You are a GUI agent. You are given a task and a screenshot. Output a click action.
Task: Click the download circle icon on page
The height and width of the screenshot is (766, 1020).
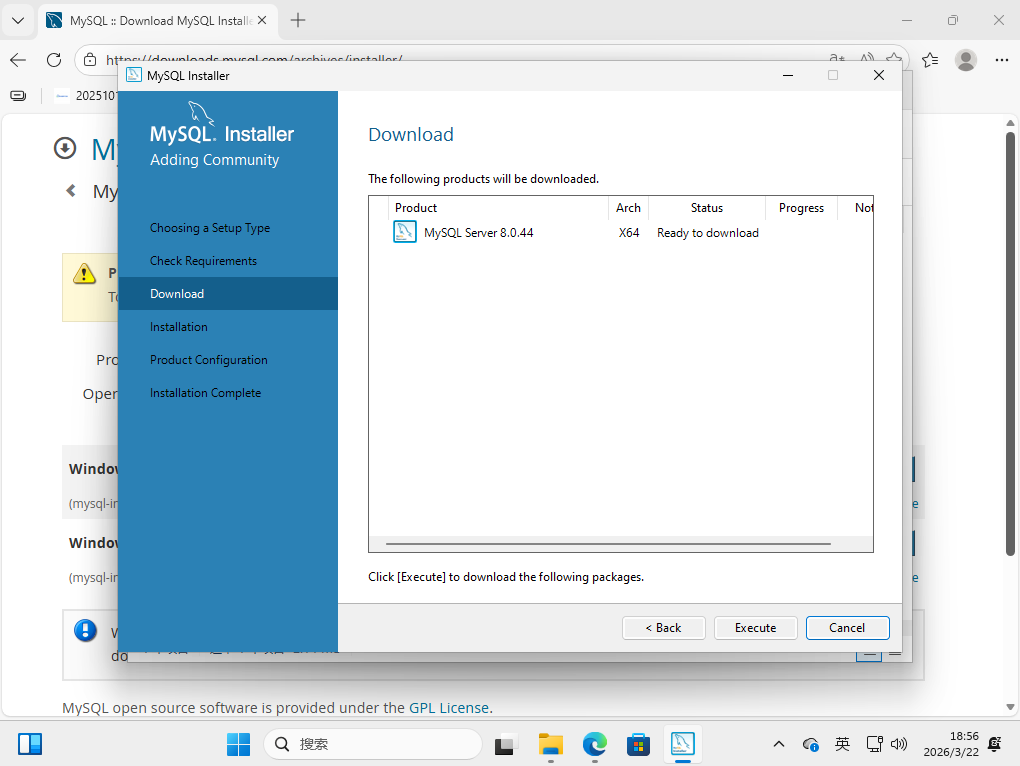click(65, 148)
